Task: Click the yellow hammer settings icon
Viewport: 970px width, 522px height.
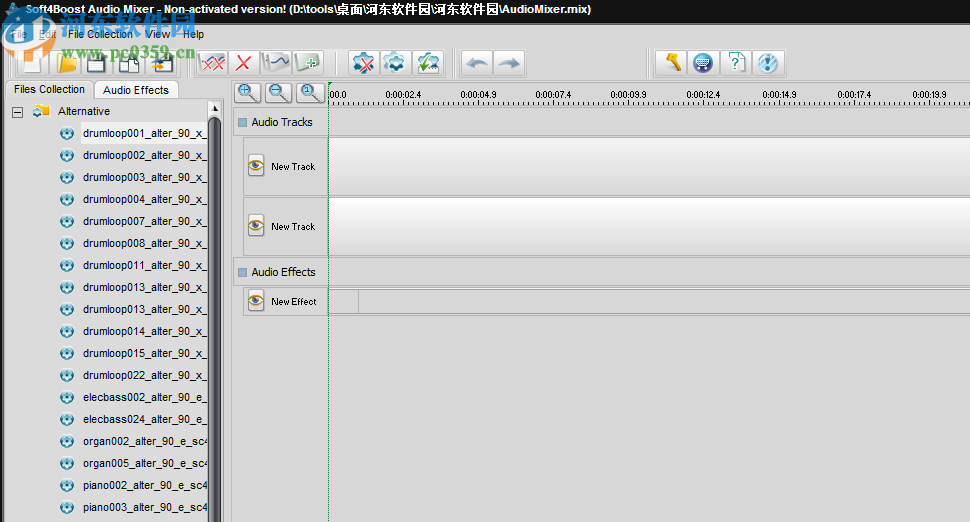Action: [672, 63]
